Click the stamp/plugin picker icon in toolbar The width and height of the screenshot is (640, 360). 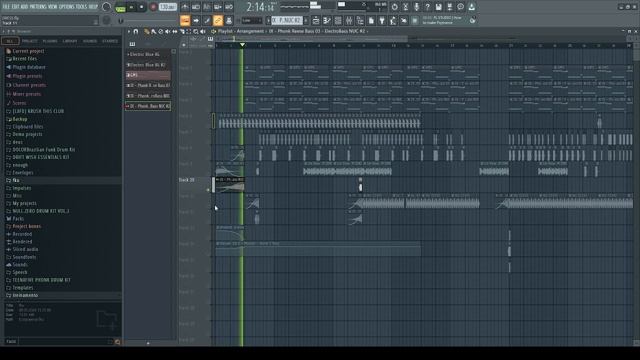click(229, 20)
